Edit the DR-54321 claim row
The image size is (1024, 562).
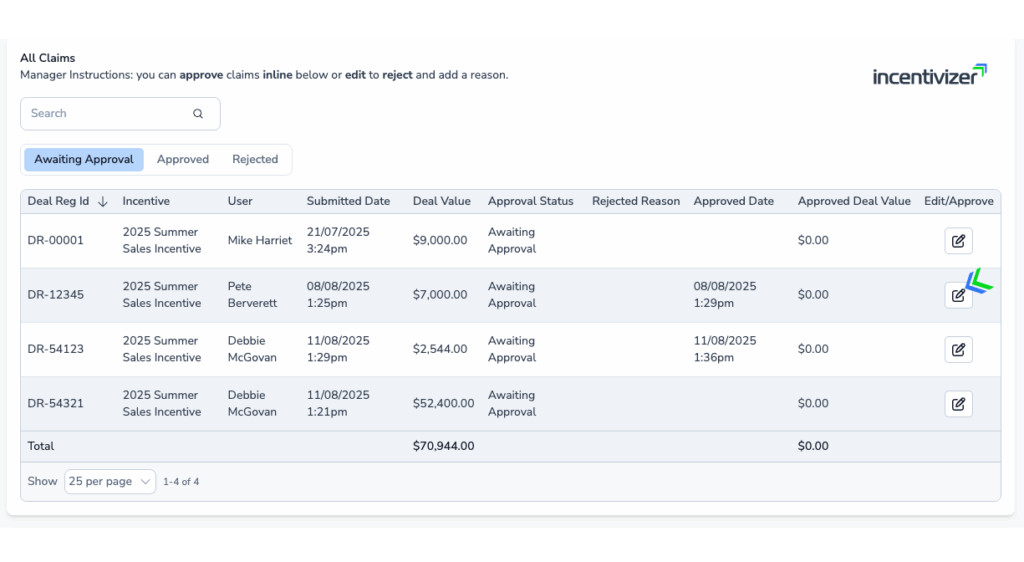click(958, 404)
